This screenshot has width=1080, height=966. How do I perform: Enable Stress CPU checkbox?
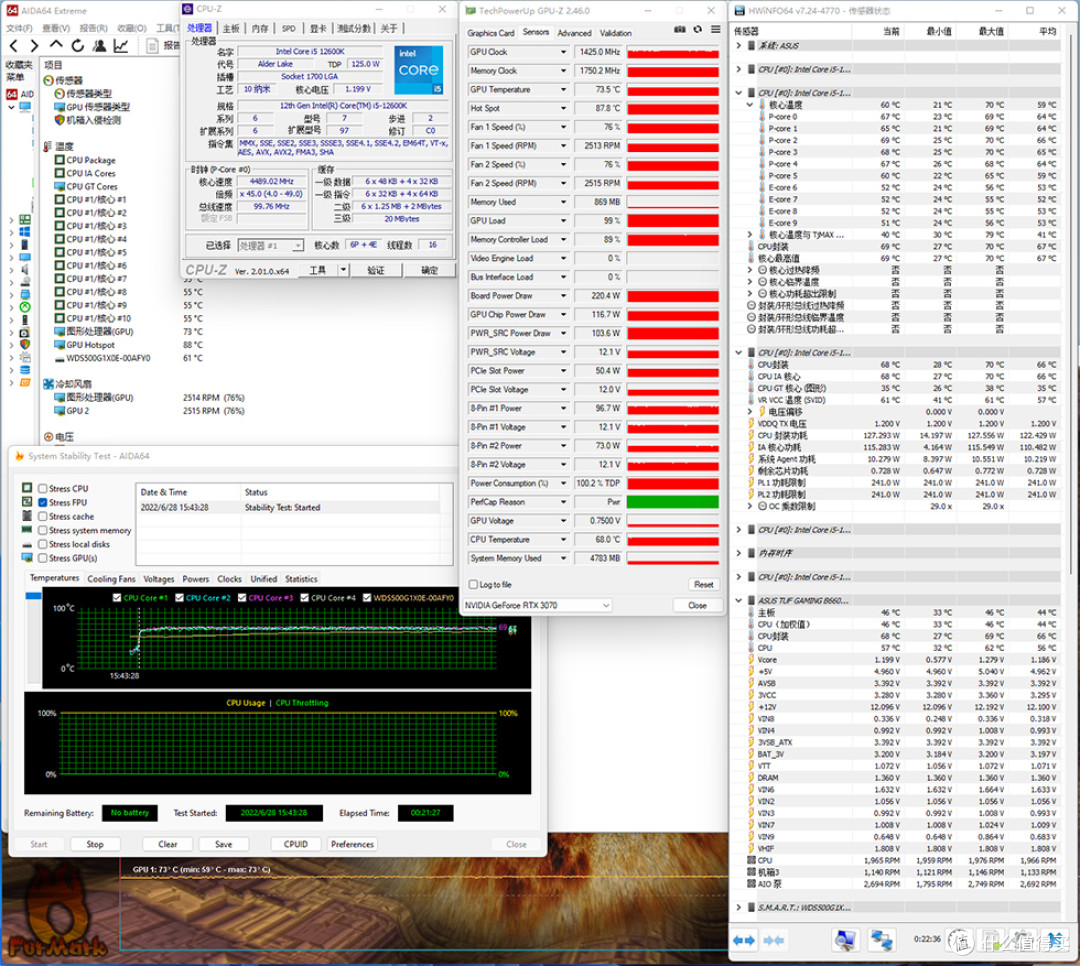click(43, 489)
